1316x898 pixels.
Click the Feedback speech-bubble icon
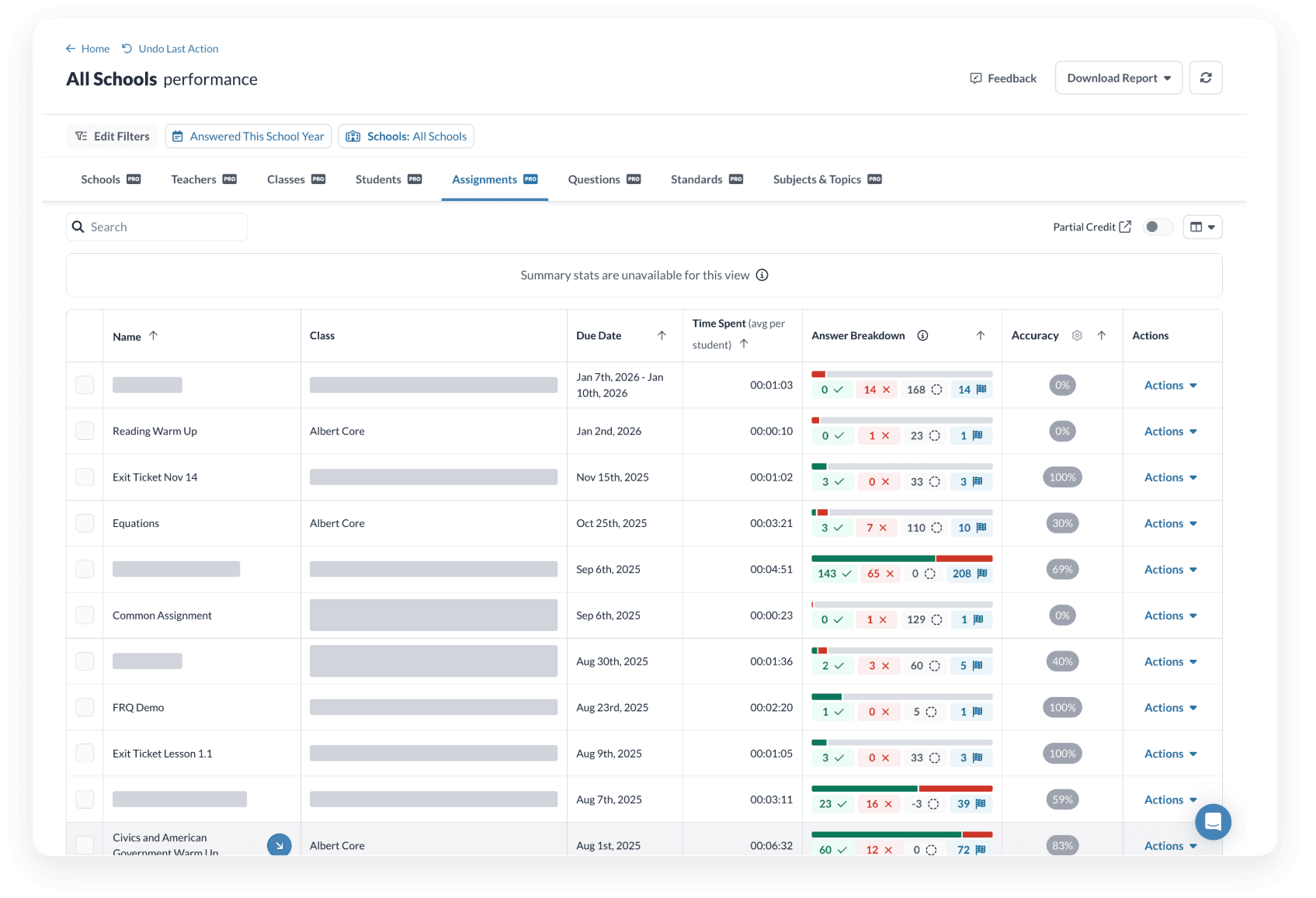point(976,78)
